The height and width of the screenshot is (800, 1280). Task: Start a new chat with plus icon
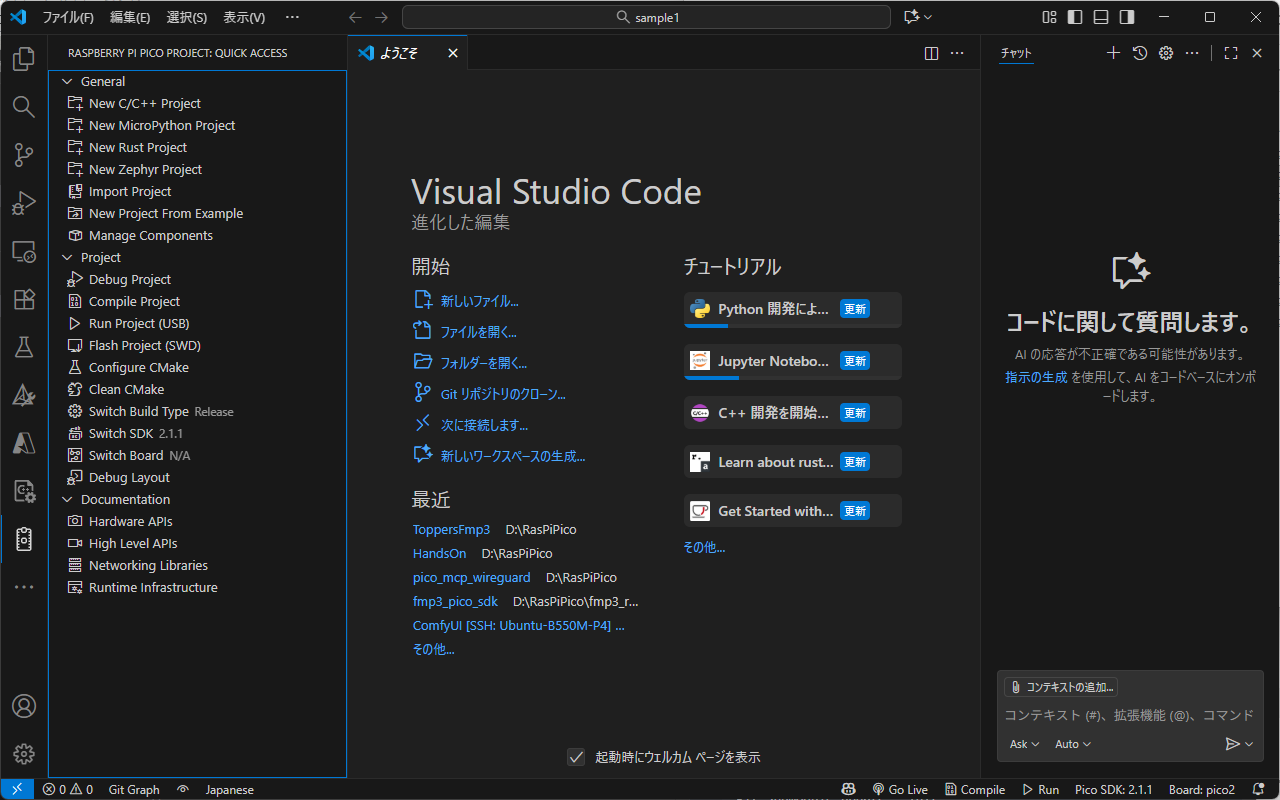point(1113,53)
